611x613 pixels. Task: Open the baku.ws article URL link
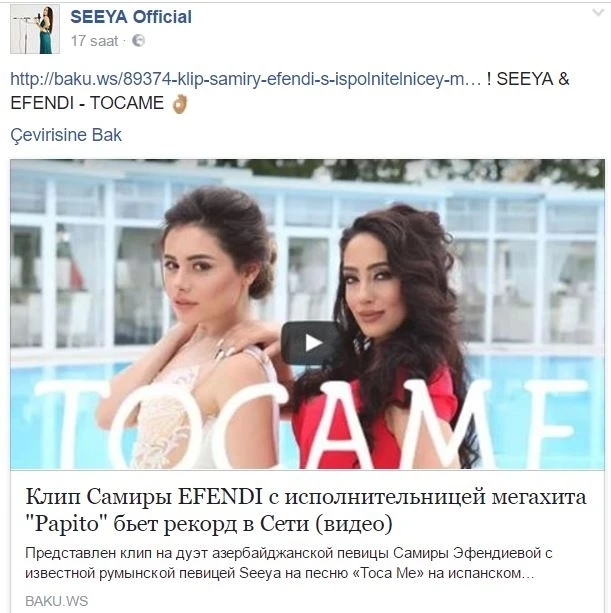tap(246, 79)
